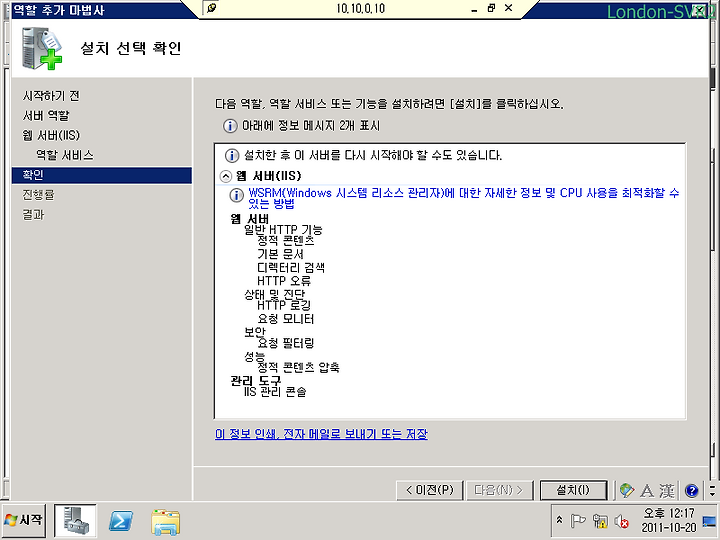Click the HTTP 오류 list entry
720x540 pixels.
tap(284, 281)
